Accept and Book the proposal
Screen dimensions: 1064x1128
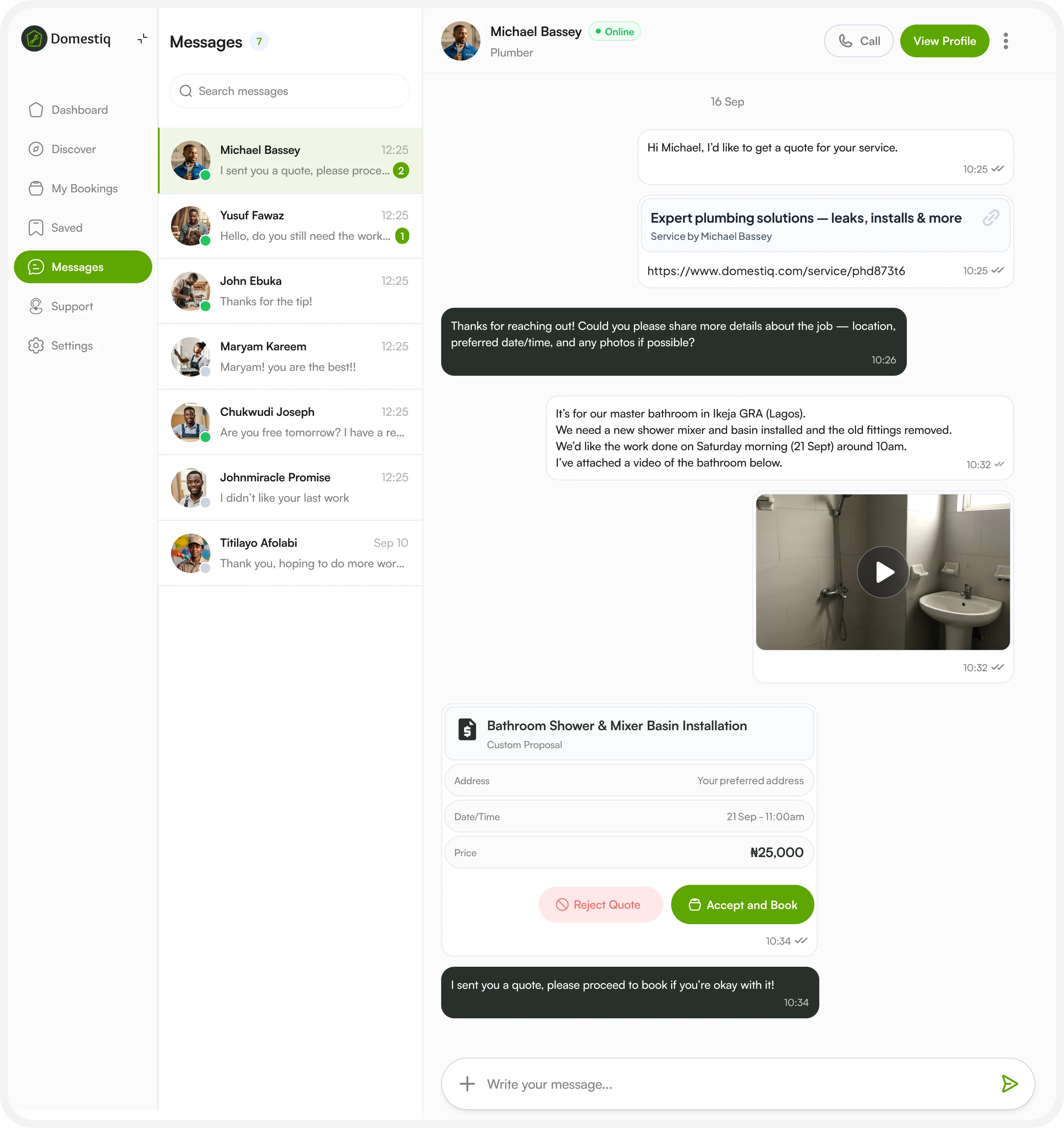pos(742,905)
